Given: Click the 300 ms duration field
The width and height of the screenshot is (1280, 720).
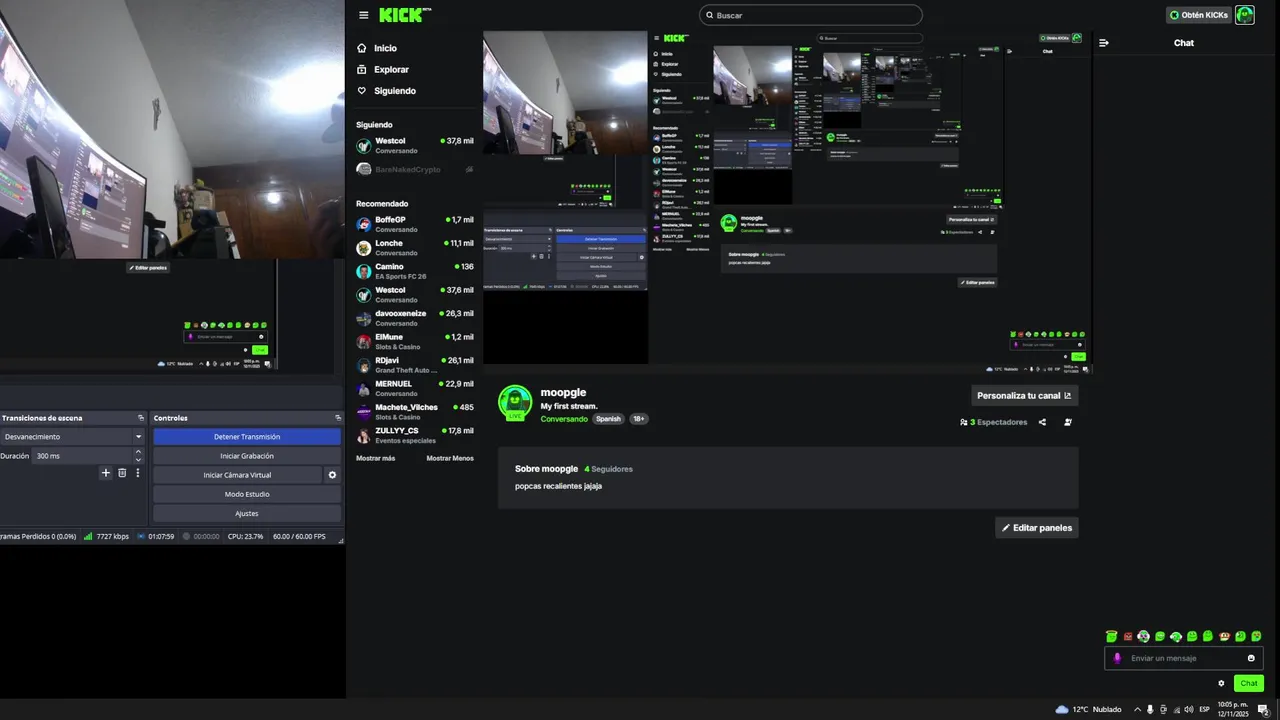Looking at the screenshot, I should (83, 456).
